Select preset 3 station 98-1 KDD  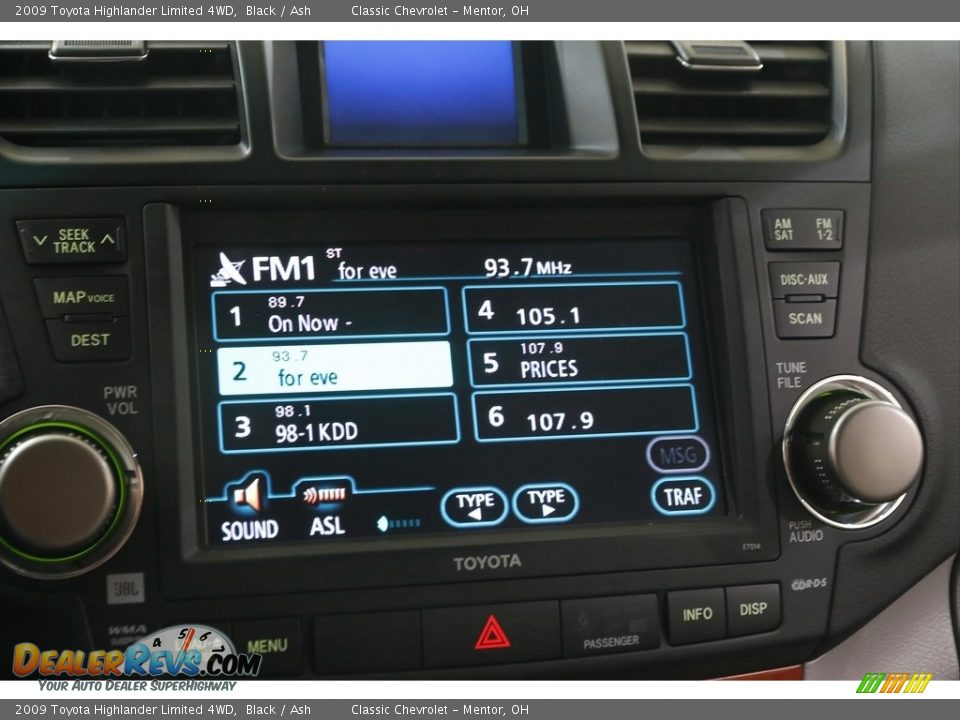point(339,423)
